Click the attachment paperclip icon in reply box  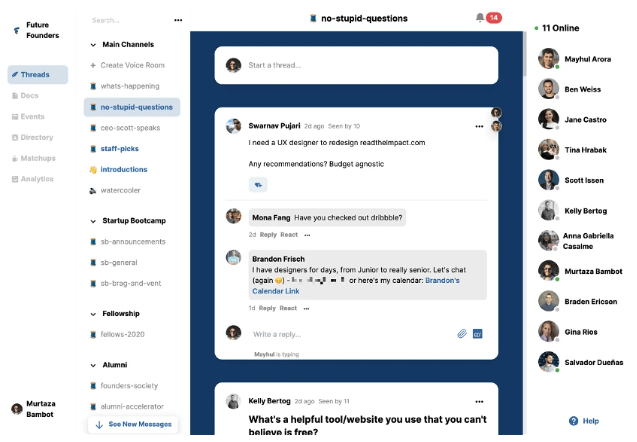pyautogui.click(x=462, y=333)
